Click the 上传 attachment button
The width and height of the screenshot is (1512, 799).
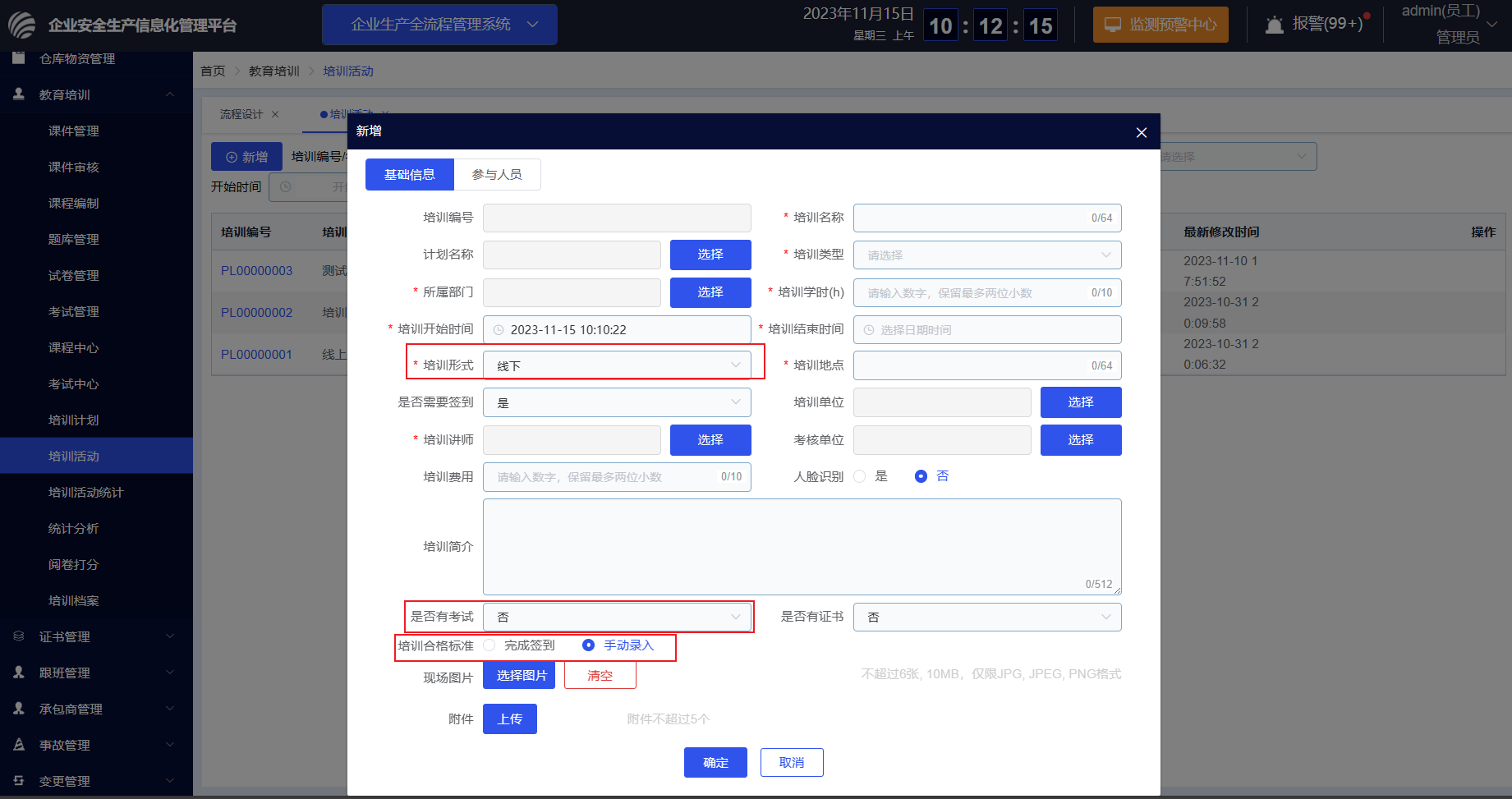coord(510,719)
